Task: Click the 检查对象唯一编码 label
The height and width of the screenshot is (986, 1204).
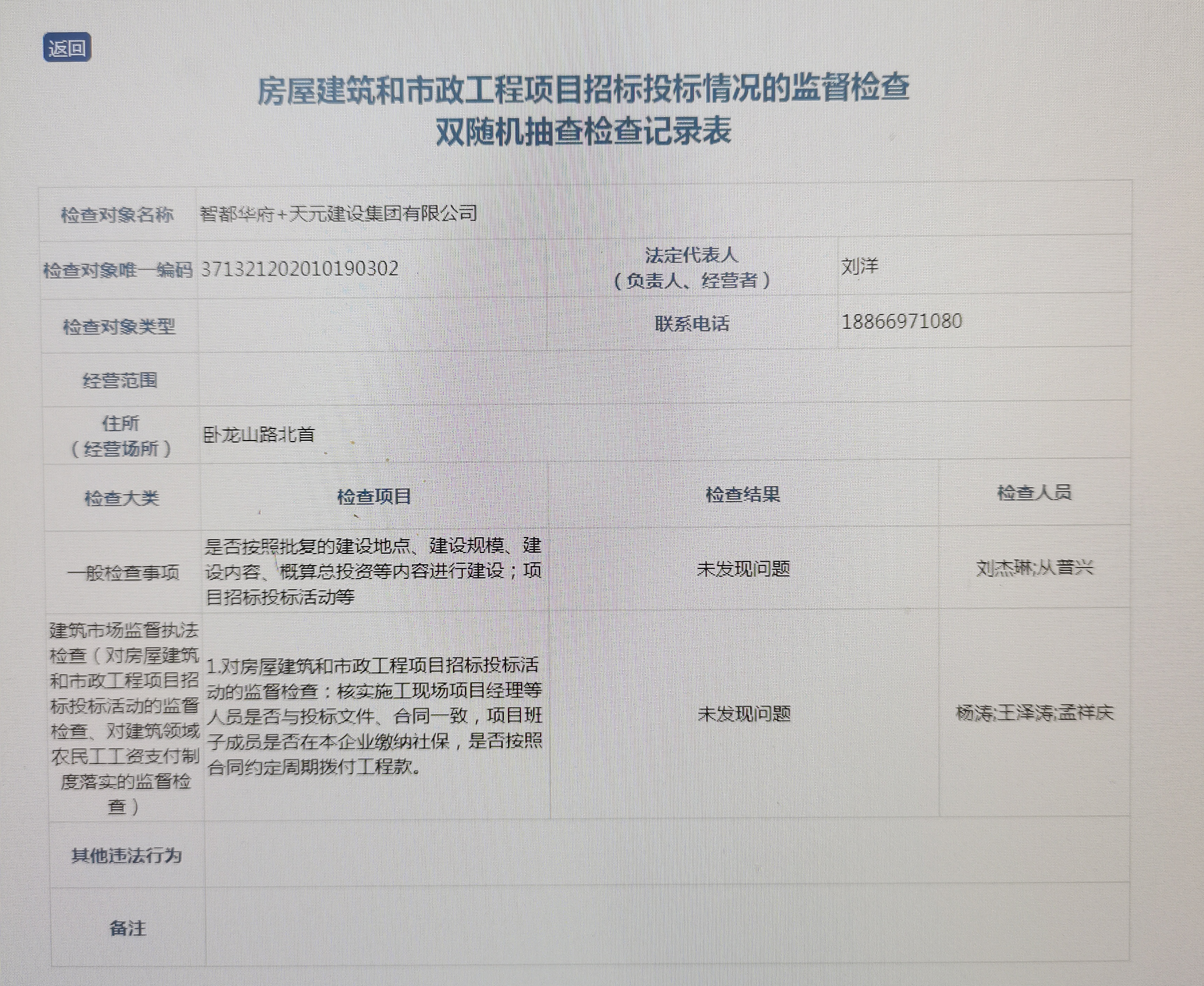Action: coord(118,270)
